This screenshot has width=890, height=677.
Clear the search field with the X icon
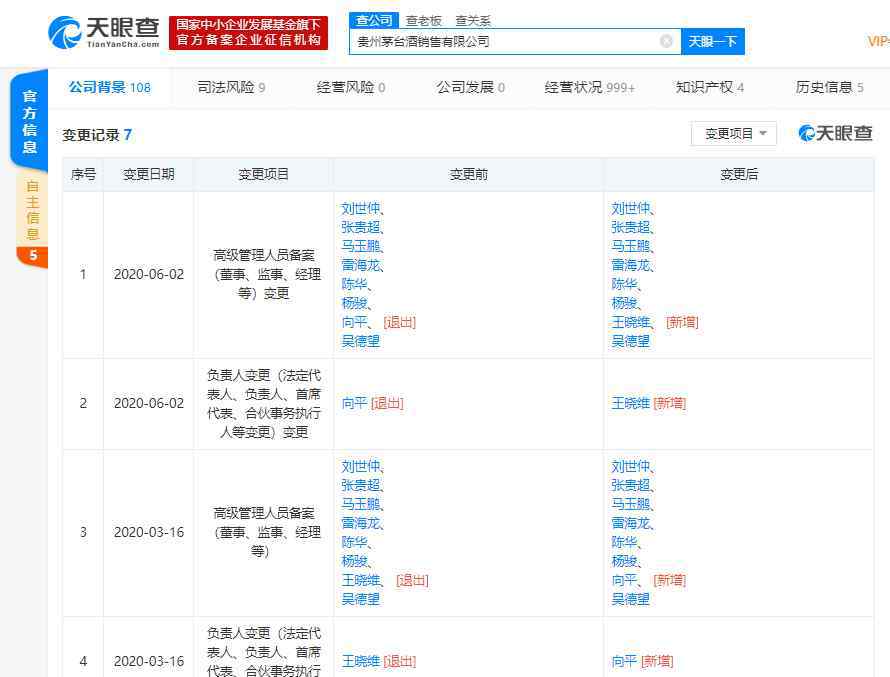point(666,41)
